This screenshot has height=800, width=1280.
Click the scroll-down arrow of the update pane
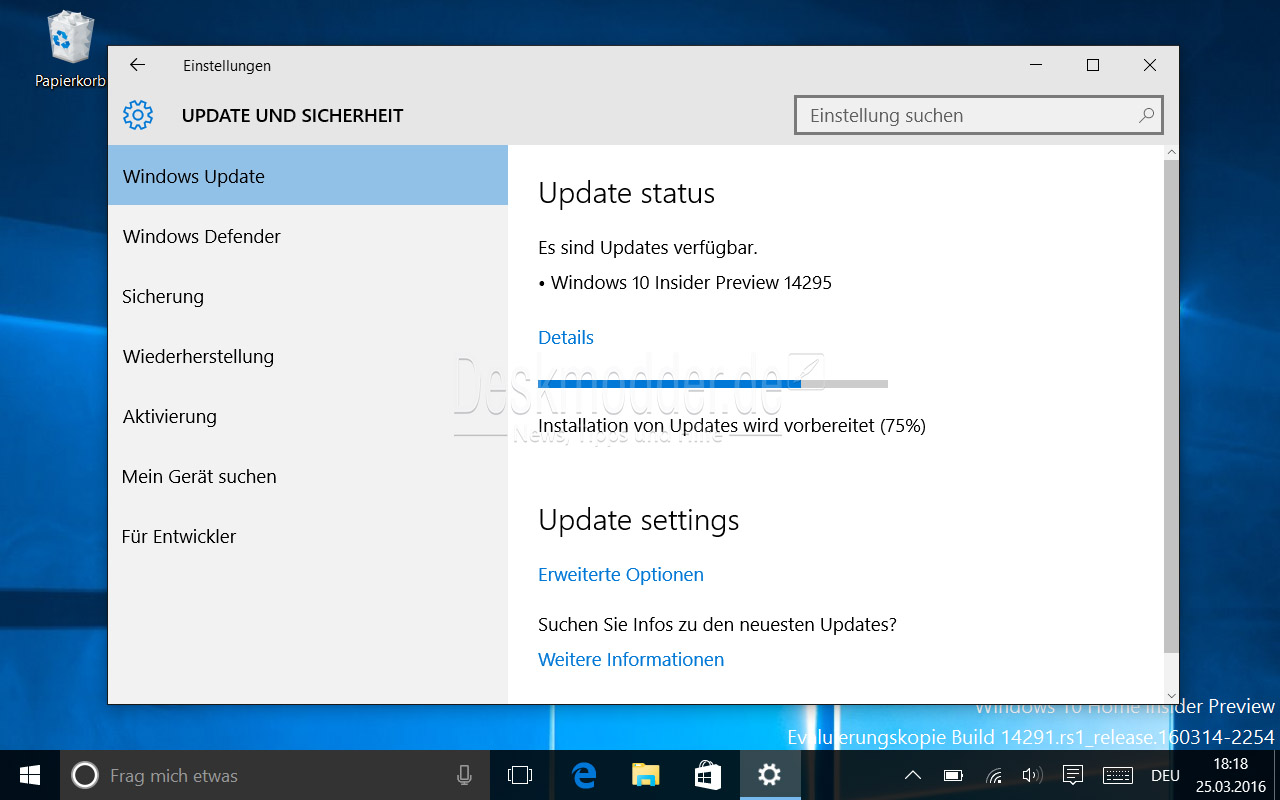pyautogui.click(x=1171, y=695)
